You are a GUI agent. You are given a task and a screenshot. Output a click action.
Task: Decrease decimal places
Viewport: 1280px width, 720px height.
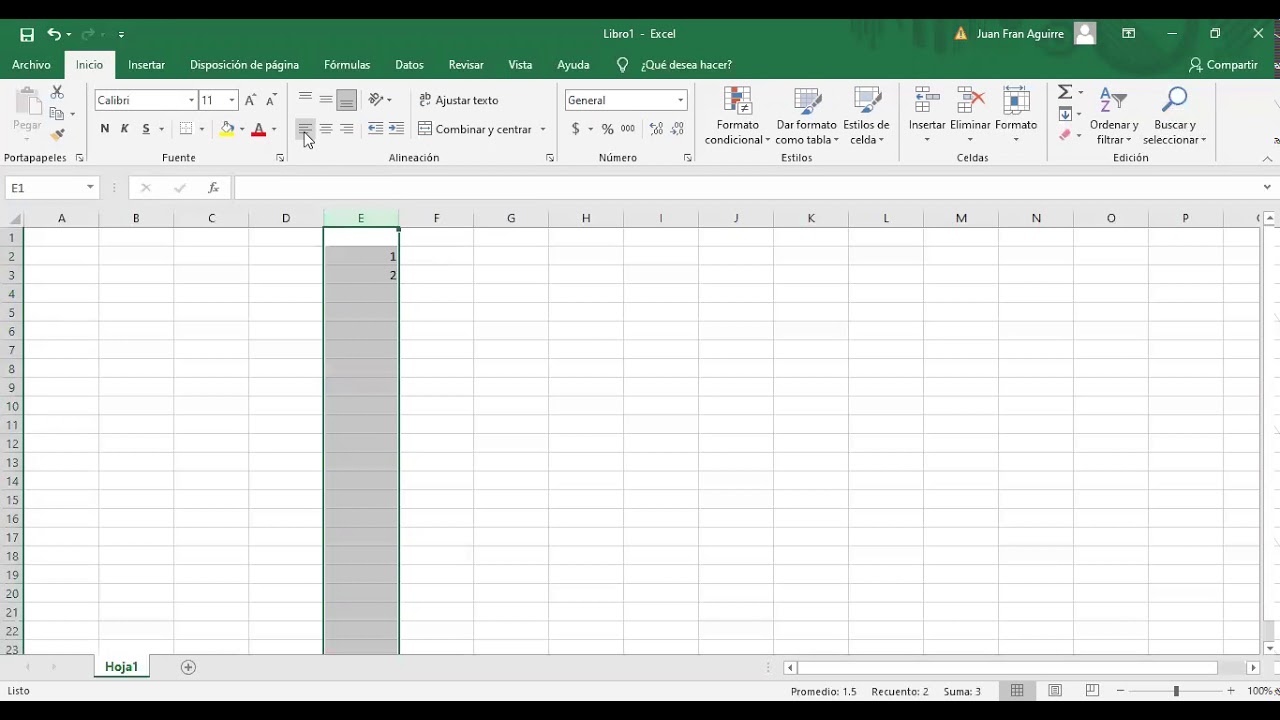[x=677, y=129]
